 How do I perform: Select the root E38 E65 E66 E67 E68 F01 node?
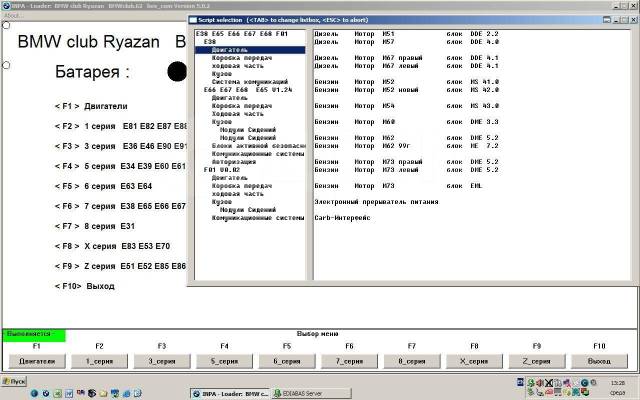pos(242,34)
